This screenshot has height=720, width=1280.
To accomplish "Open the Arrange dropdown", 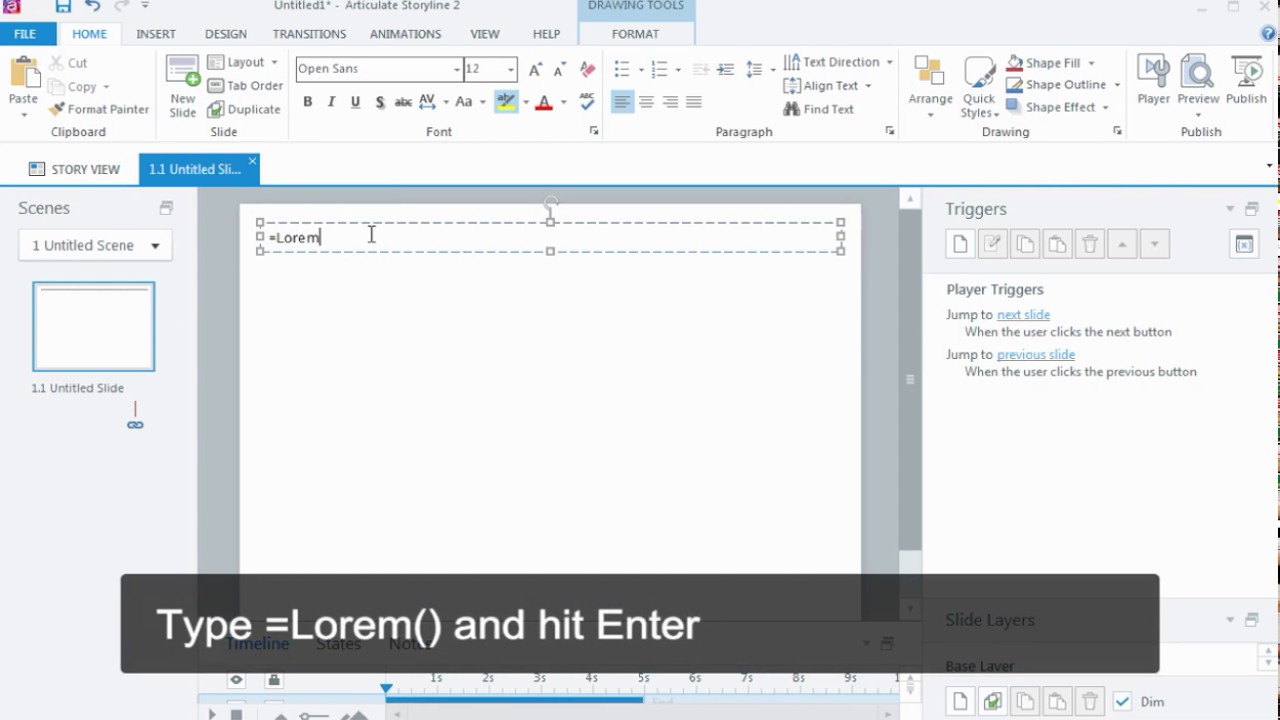I will coord(930,87).
